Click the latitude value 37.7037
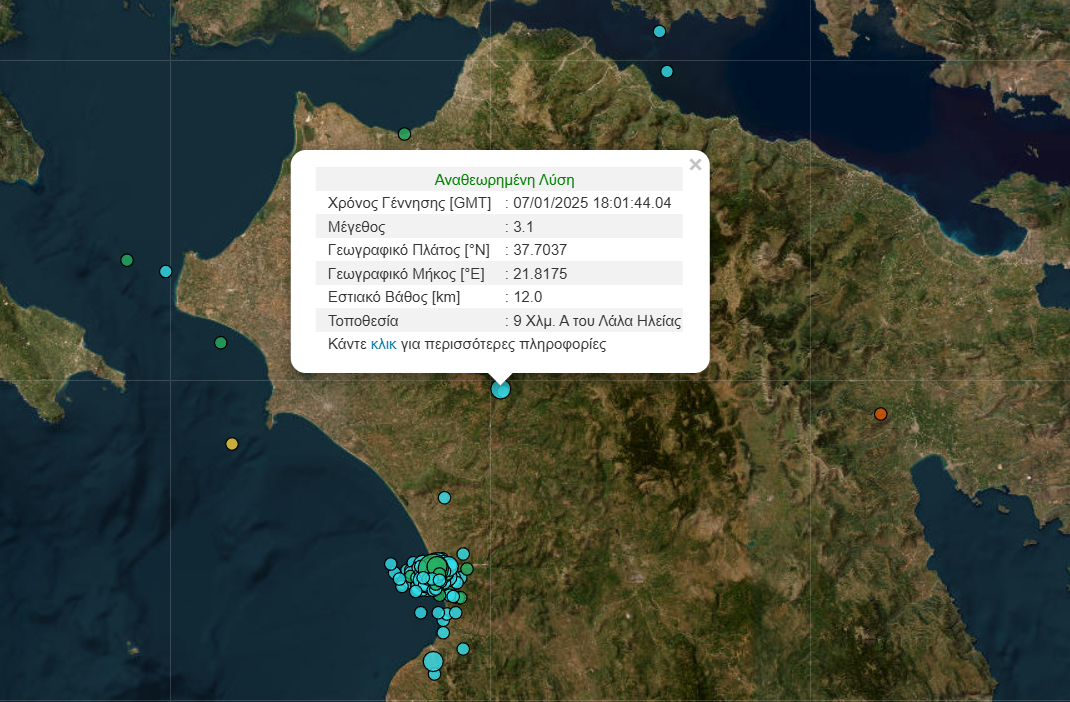This screenshot has height=702, width=1070. [x=540, y=250]
